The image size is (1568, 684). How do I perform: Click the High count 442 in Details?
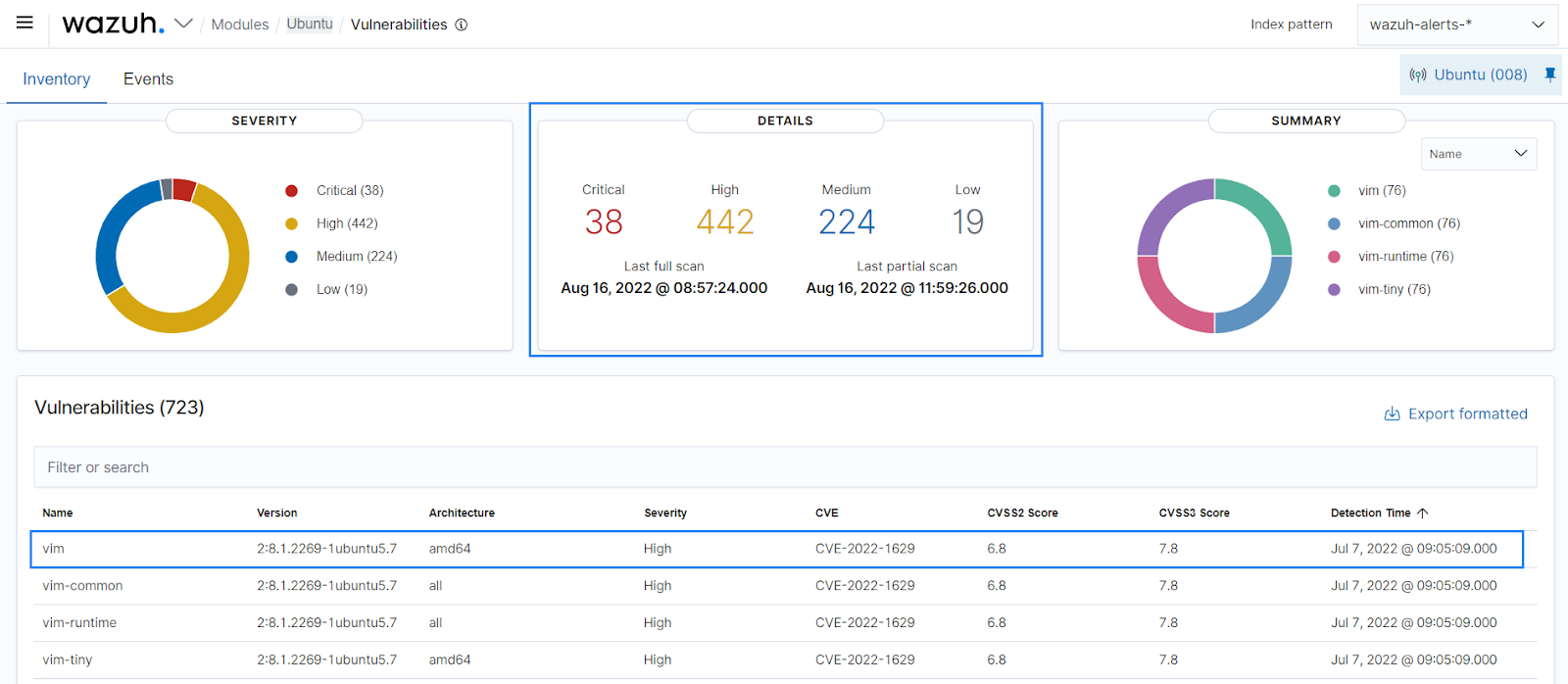pyautogui.click(x=725, y=222)
